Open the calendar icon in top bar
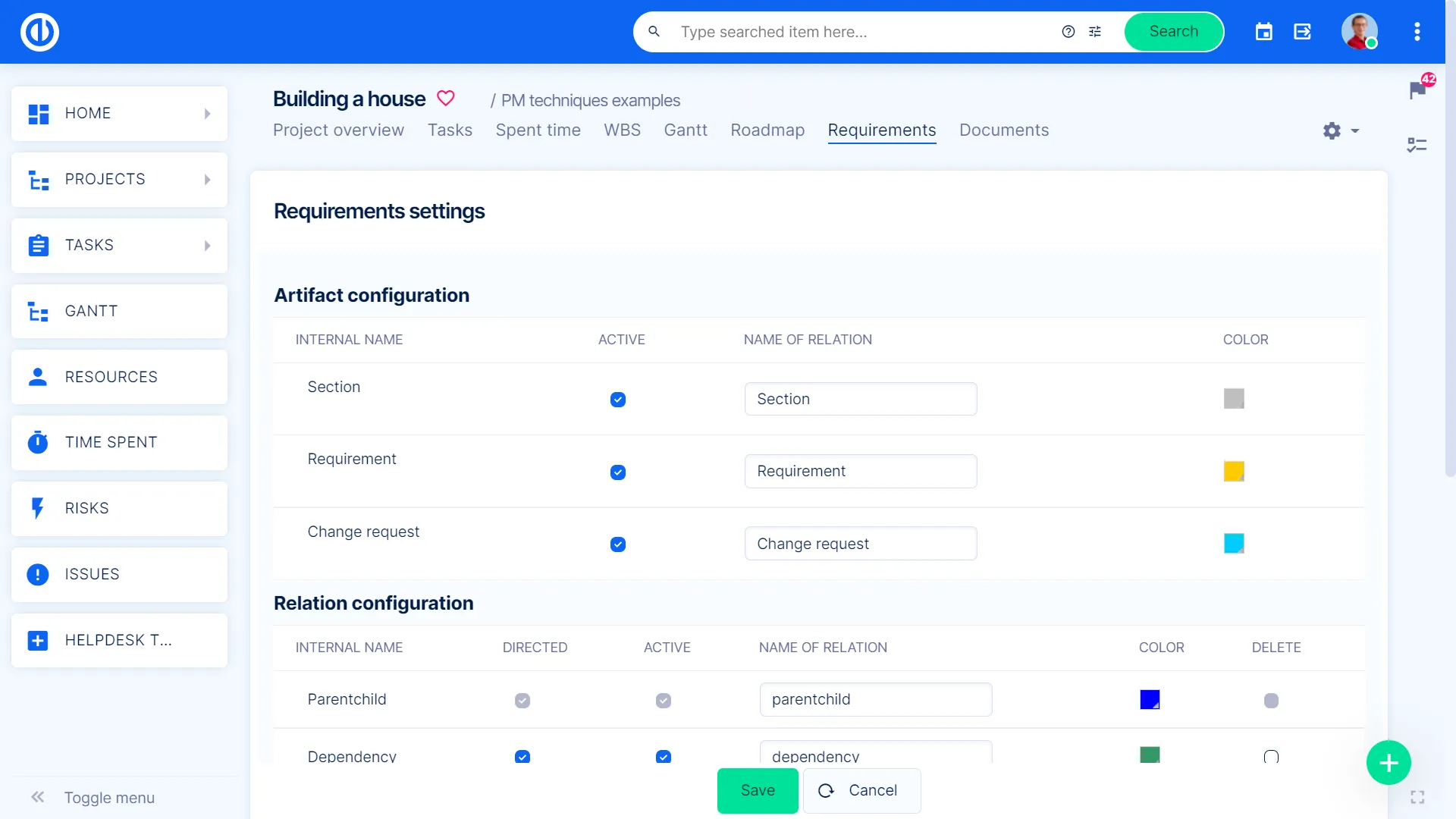This screenshot has width=1456, height=819. coord(1263,32)
